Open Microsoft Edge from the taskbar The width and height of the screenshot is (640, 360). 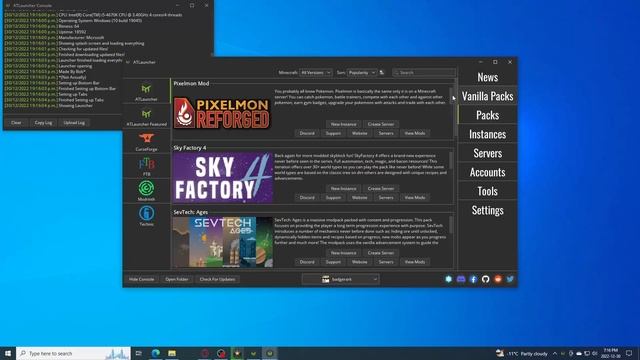point(156,353)
